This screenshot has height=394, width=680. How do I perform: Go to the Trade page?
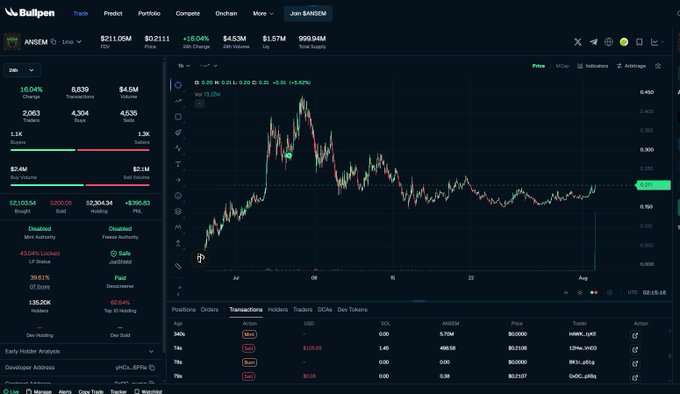[x=81, y=13]
